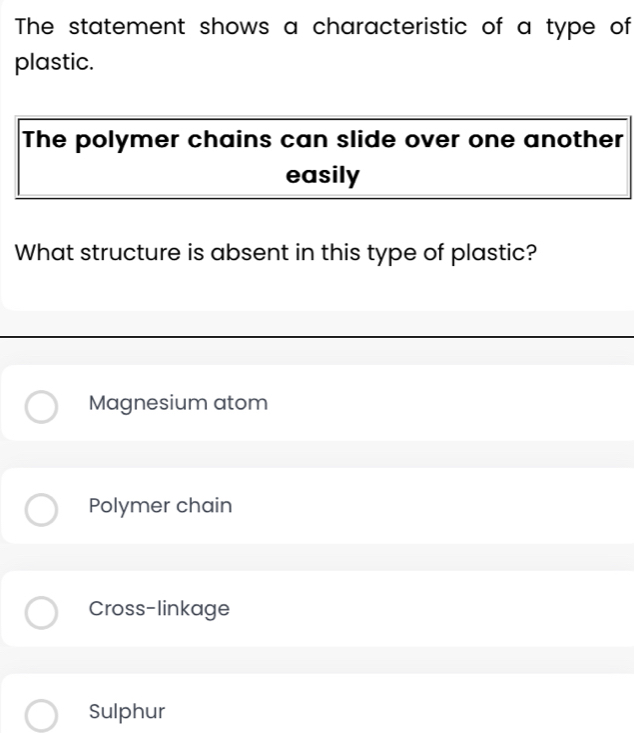Select the Magnesium atom radio button
The width and height of the screenshot is (634, 733).
[x=41, y=407]
